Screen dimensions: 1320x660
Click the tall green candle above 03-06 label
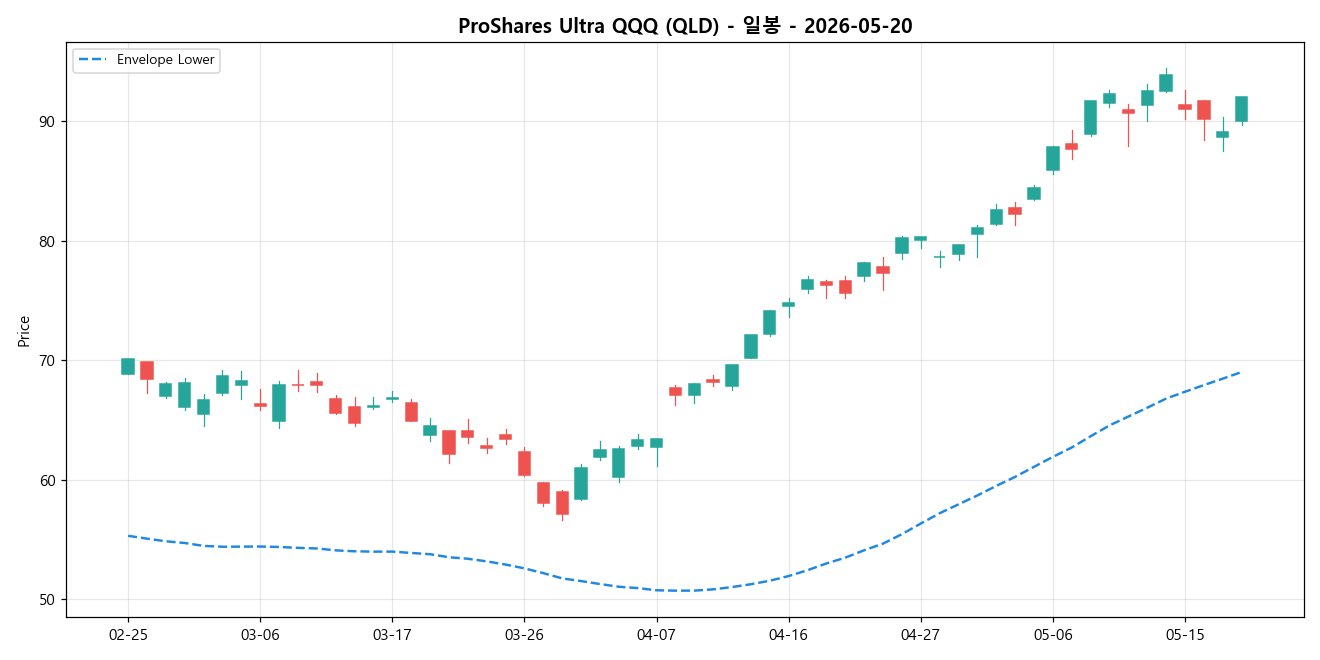pos(279,402)
